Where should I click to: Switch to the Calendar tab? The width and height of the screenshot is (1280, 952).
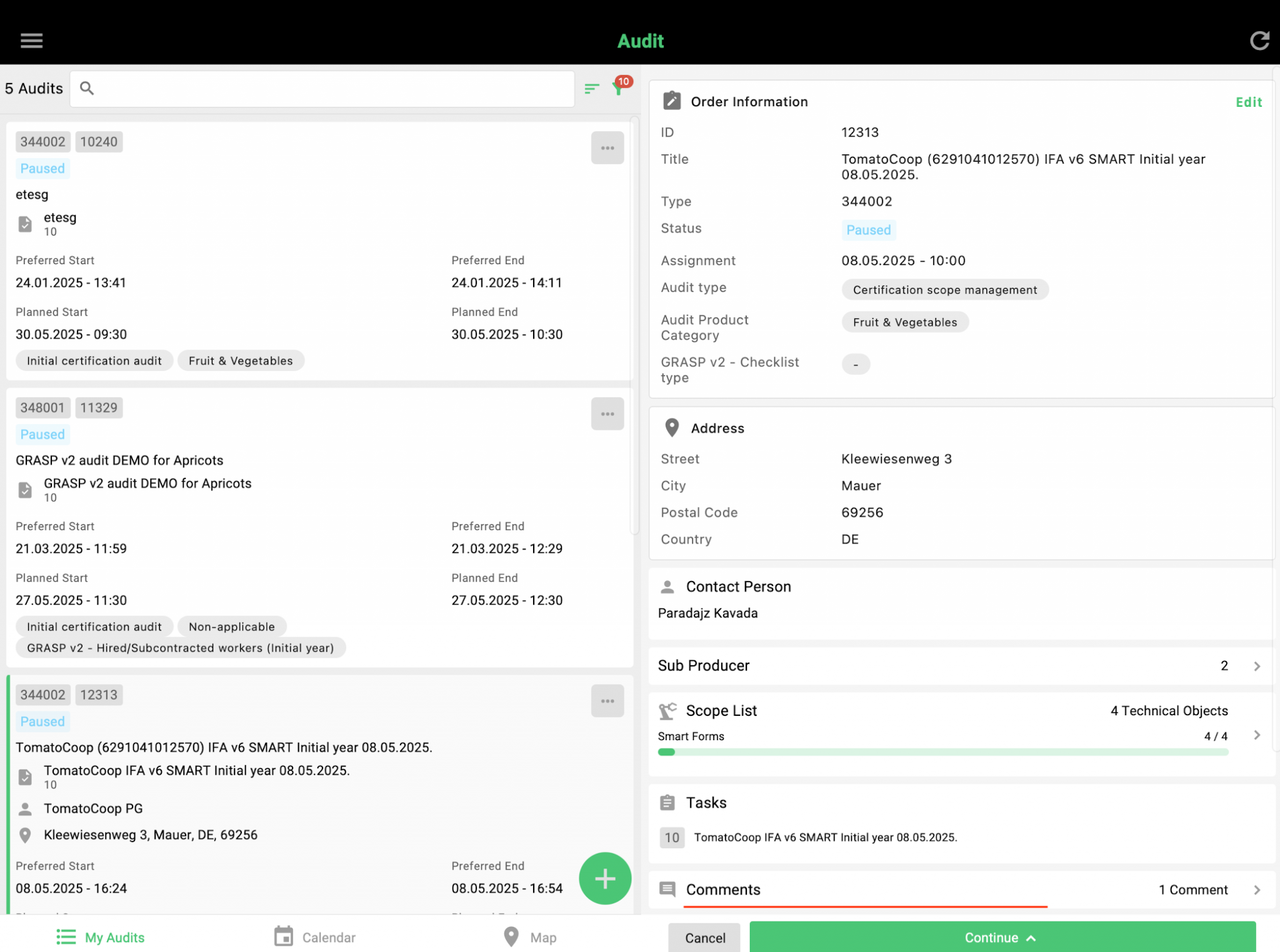tap(315, 937)
